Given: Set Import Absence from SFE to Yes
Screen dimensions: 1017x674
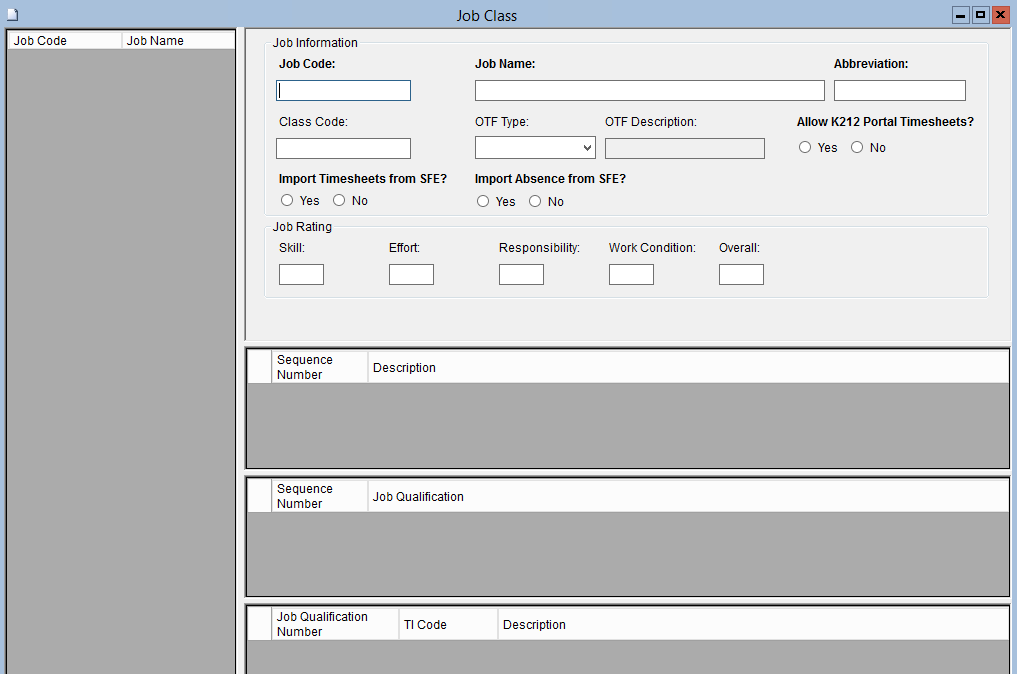Looking at the screenshot, I should [x=483, y=201].
